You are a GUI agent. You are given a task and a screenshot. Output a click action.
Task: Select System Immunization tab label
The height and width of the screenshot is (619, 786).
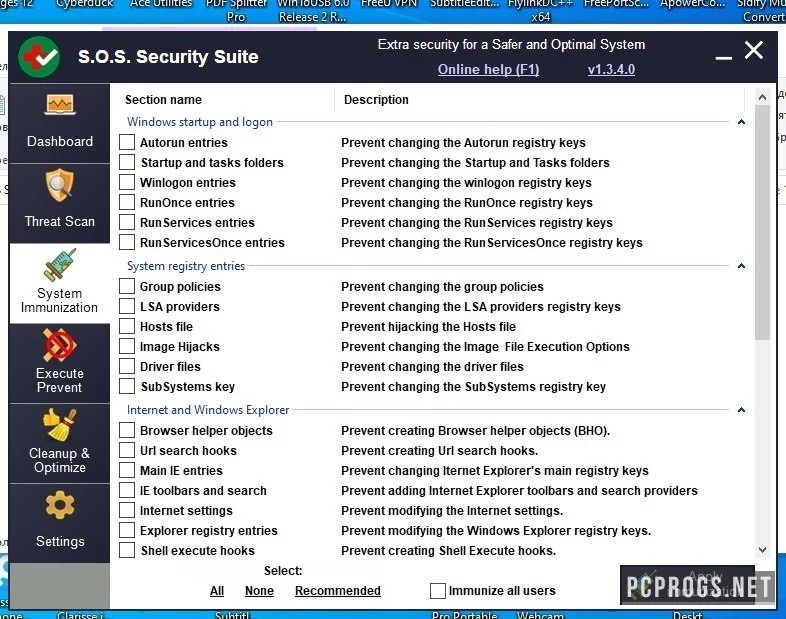60,300
